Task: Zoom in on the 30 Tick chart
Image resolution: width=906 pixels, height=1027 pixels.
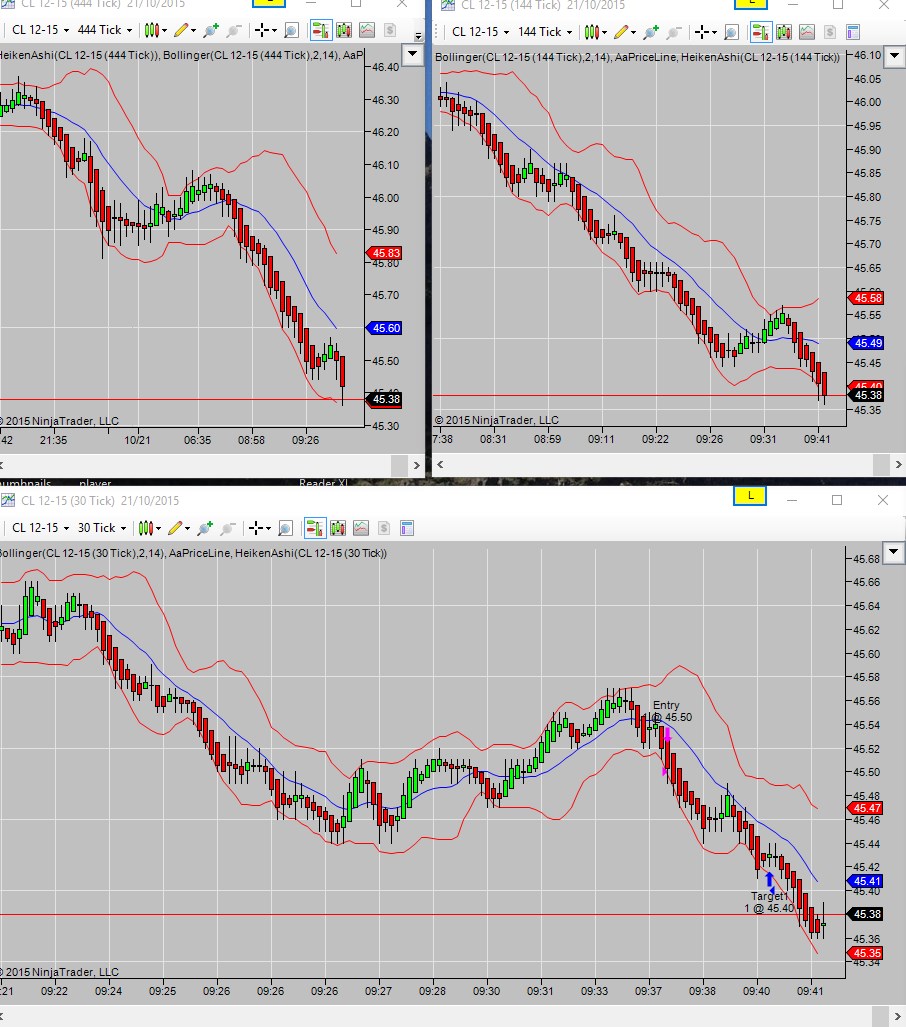Action: [205, 528]
